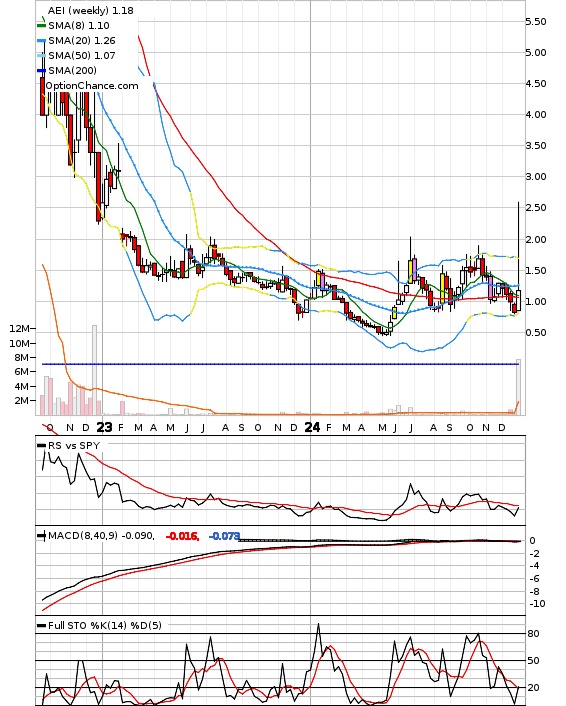566x706 pixels.
Task: Click the 12M volume spike bar near 23
Action: pyautogui.click(x=95, y=370)
